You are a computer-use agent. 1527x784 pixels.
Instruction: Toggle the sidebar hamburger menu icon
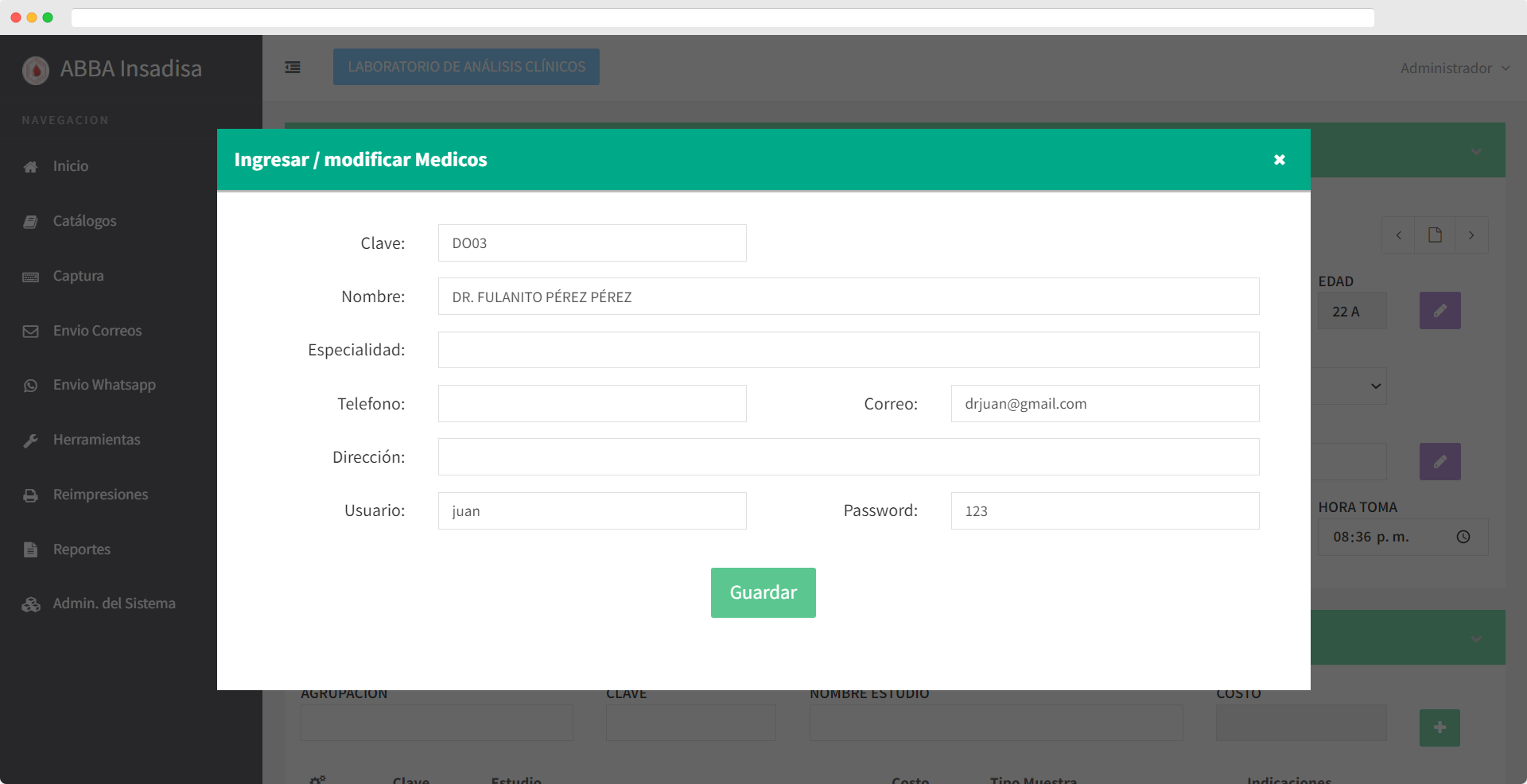(x=293, y=68)
